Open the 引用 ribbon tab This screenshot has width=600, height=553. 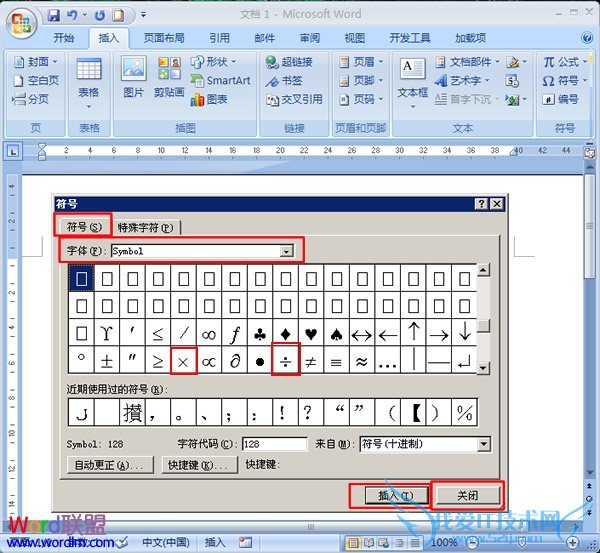[219, 38]
